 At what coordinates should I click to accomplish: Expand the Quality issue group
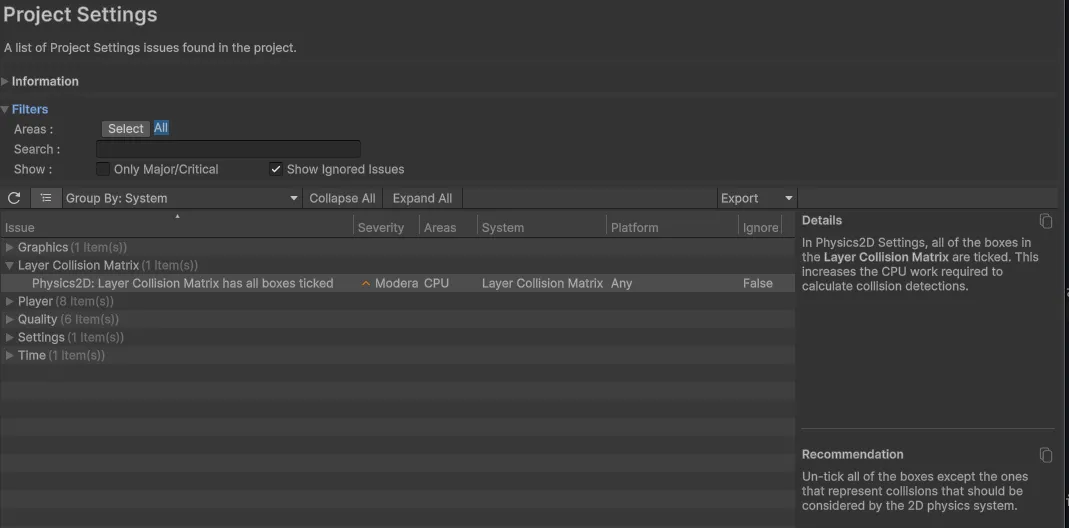tap(10, 319)
